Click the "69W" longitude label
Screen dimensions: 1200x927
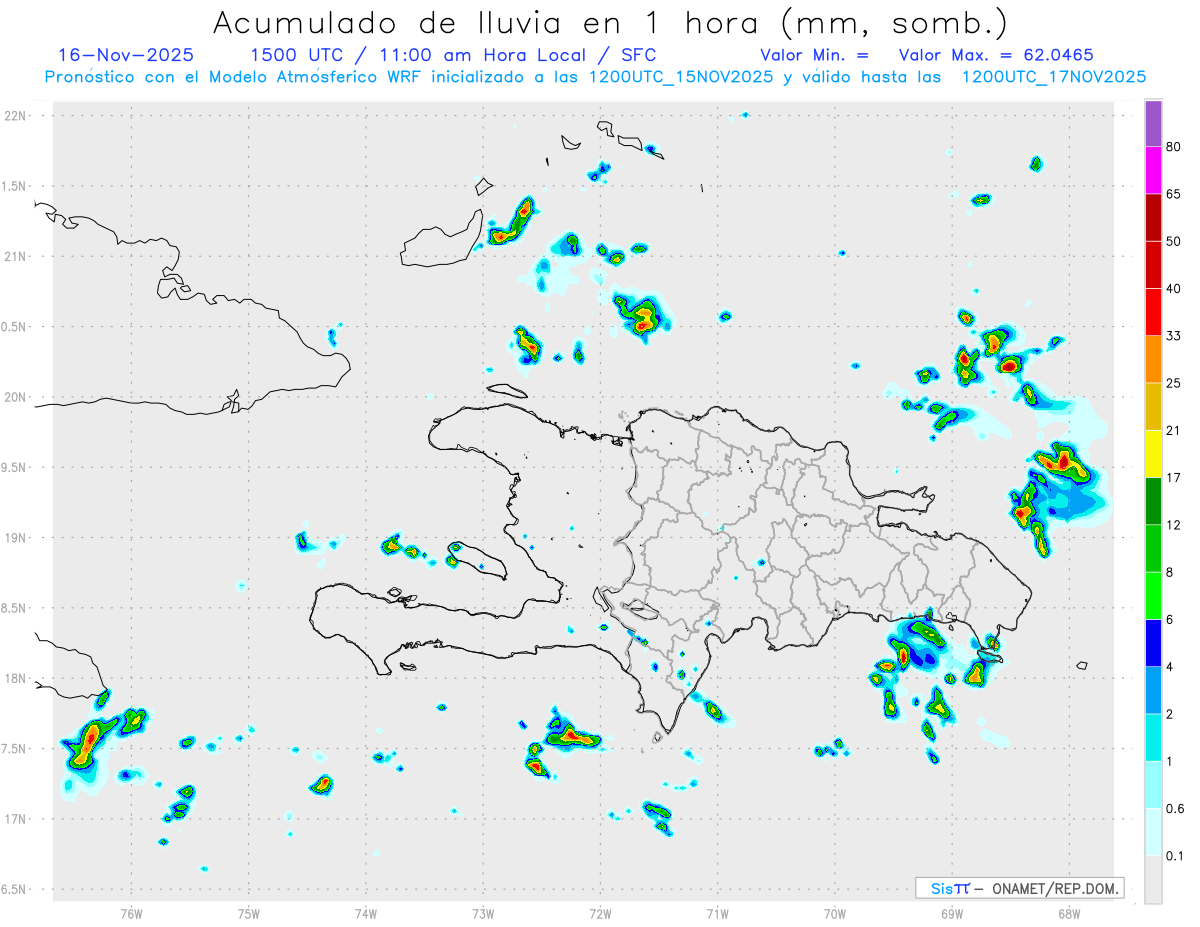(952, 913)
